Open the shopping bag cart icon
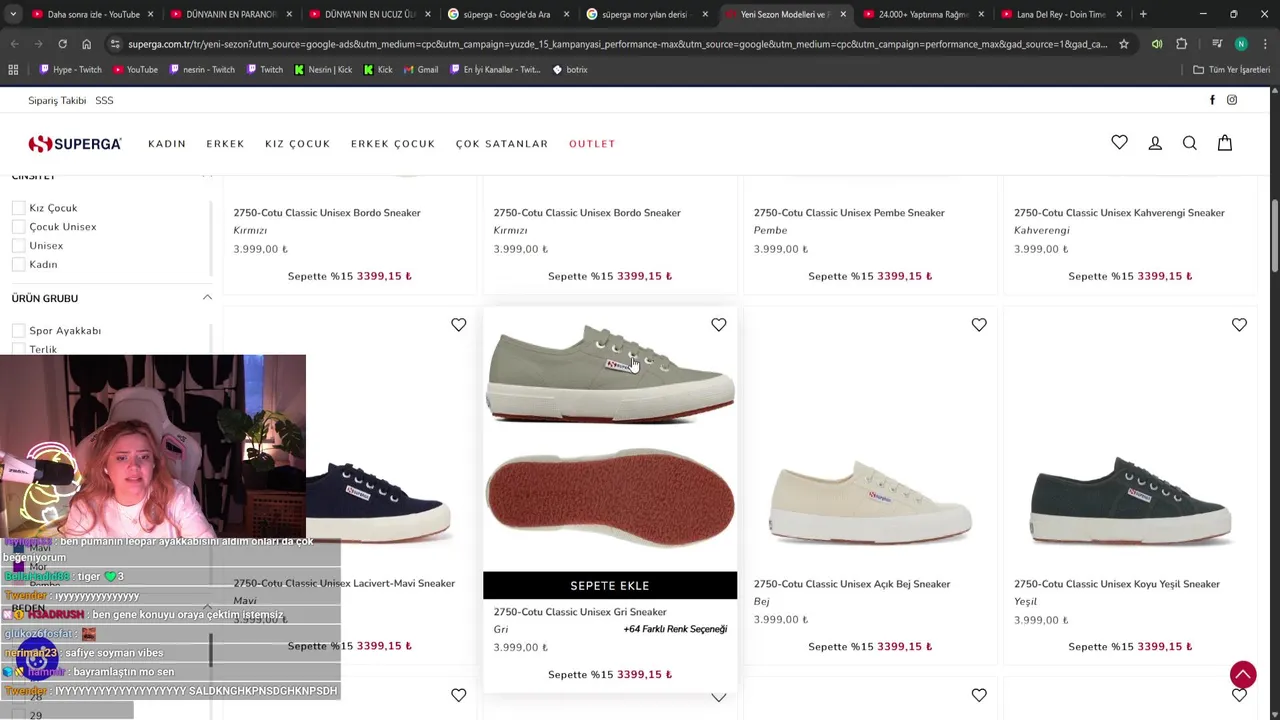The height and width of the screenshot is (720, 1280). click(x=1225, y=143)
